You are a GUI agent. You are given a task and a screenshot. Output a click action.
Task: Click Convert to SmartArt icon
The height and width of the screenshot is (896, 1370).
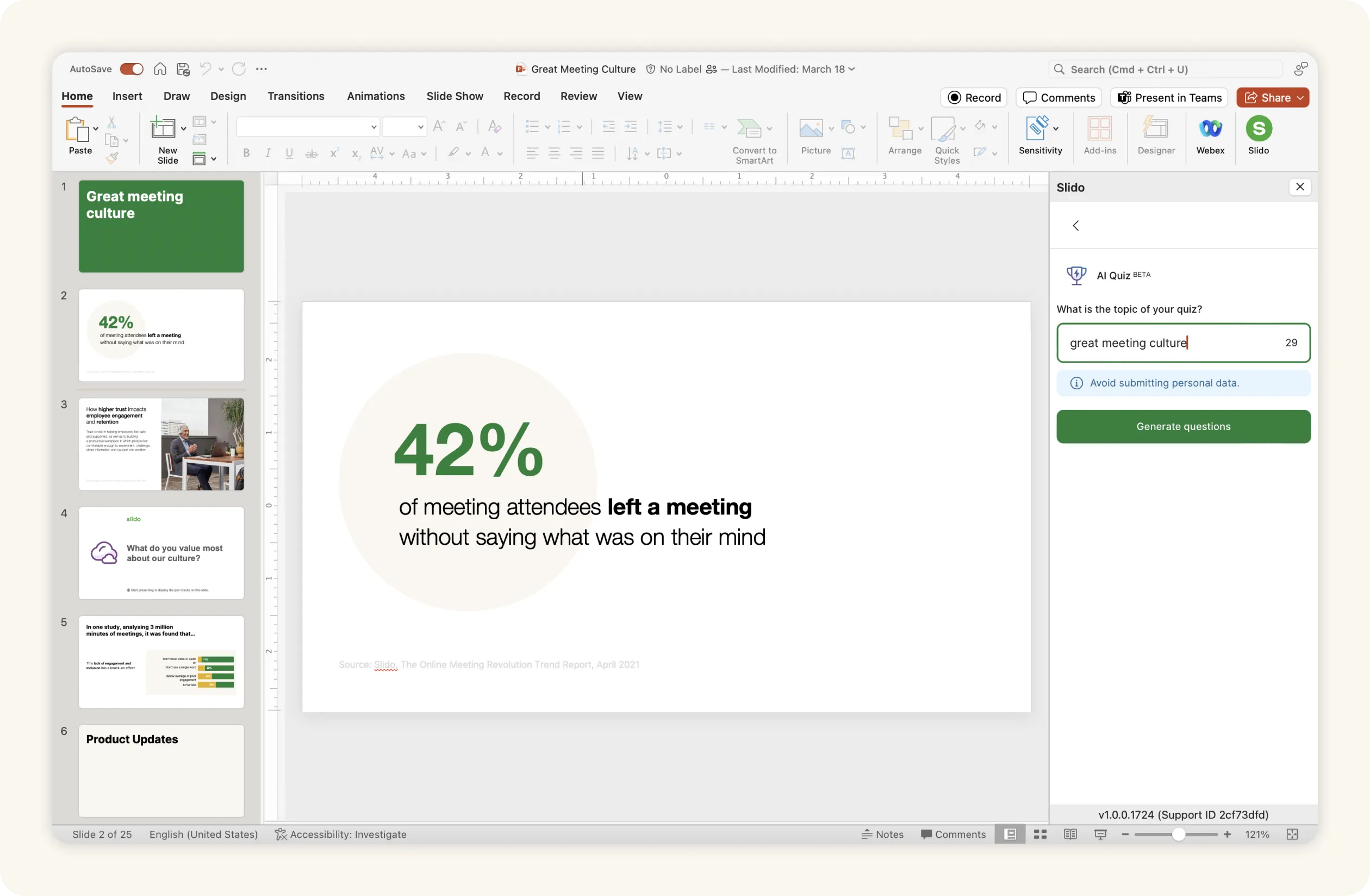tap(749, 128)
